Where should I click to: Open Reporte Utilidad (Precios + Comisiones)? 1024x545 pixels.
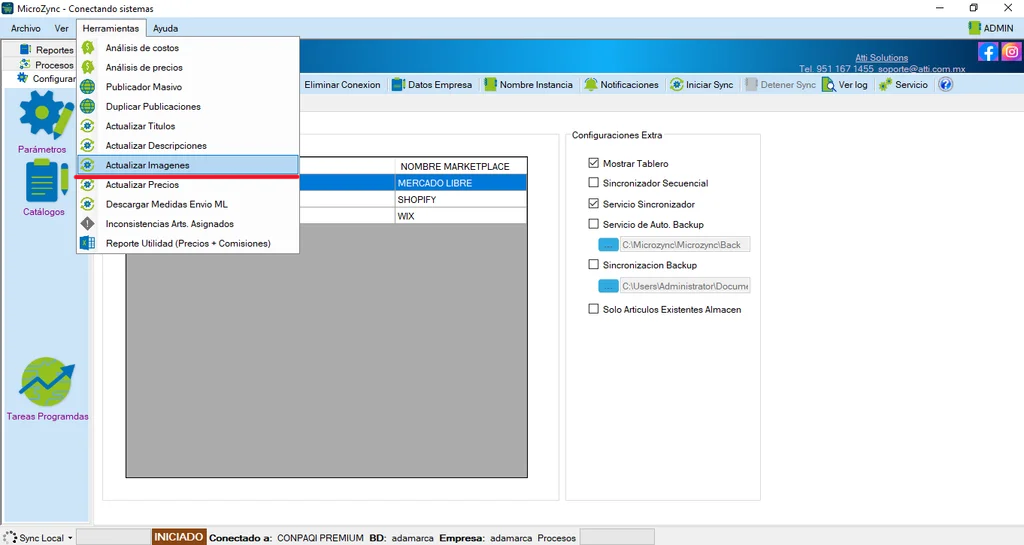[188, 243]
